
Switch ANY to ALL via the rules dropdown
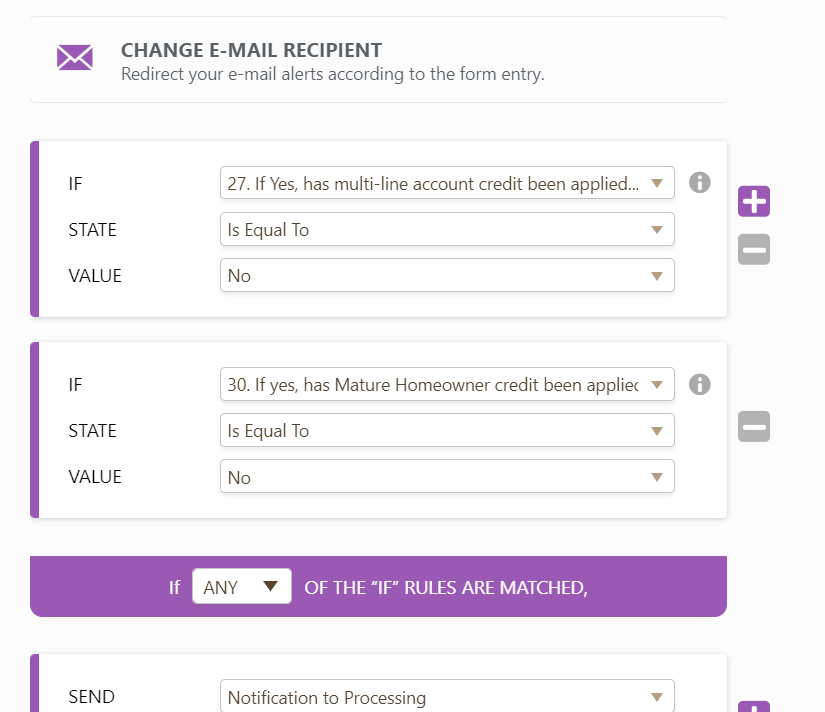pos(242,587)
